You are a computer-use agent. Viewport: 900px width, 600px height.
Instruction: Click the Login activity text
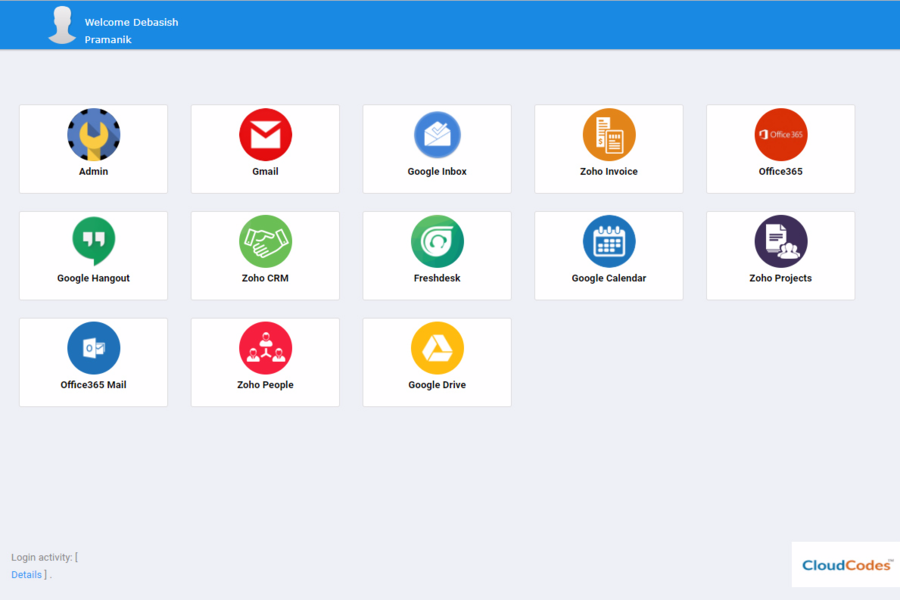(41, 558)
